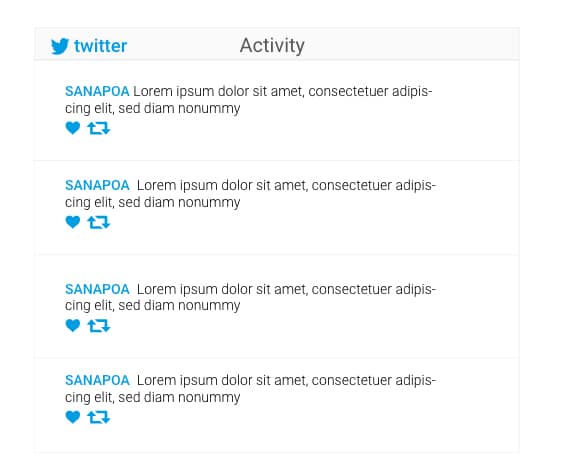Open the SANAPOA profile in second tweet
The width and height of the screenshot is (569, 468).
tap(97, 185)
